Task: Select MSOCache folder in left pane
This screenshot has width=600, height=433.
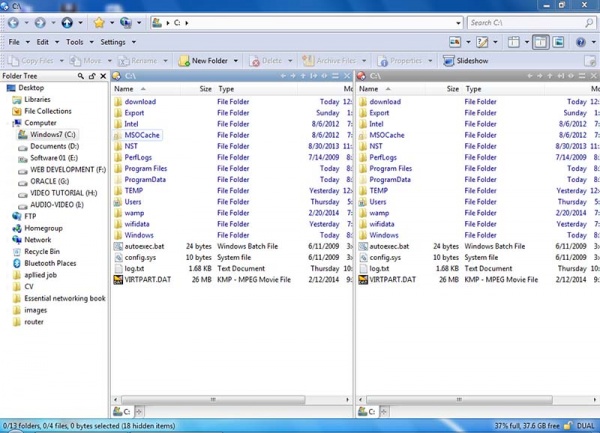Action: (142, 135)
